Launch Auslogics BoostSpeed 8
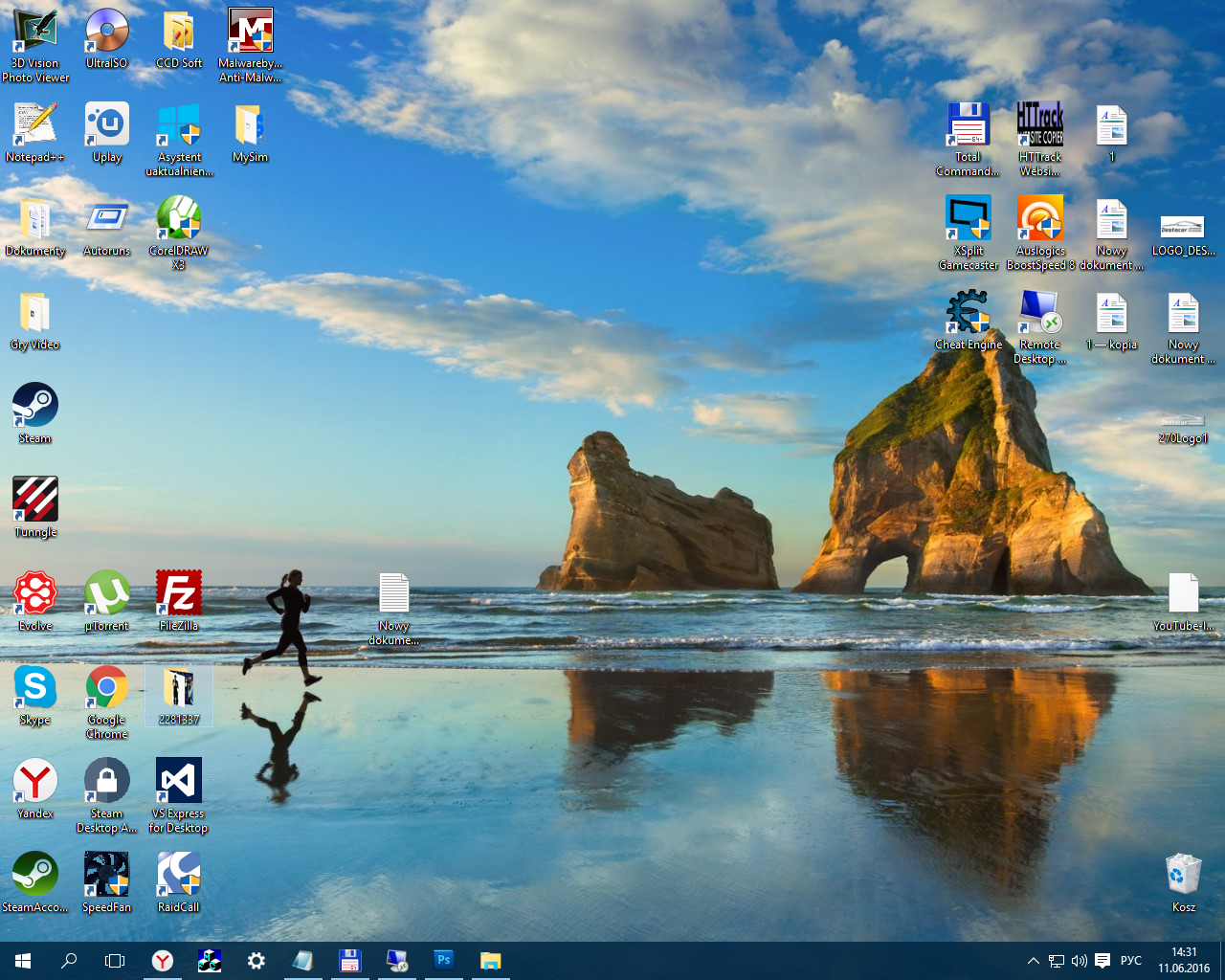The width and height of the screenshot is (1225, 980). 1040,233
